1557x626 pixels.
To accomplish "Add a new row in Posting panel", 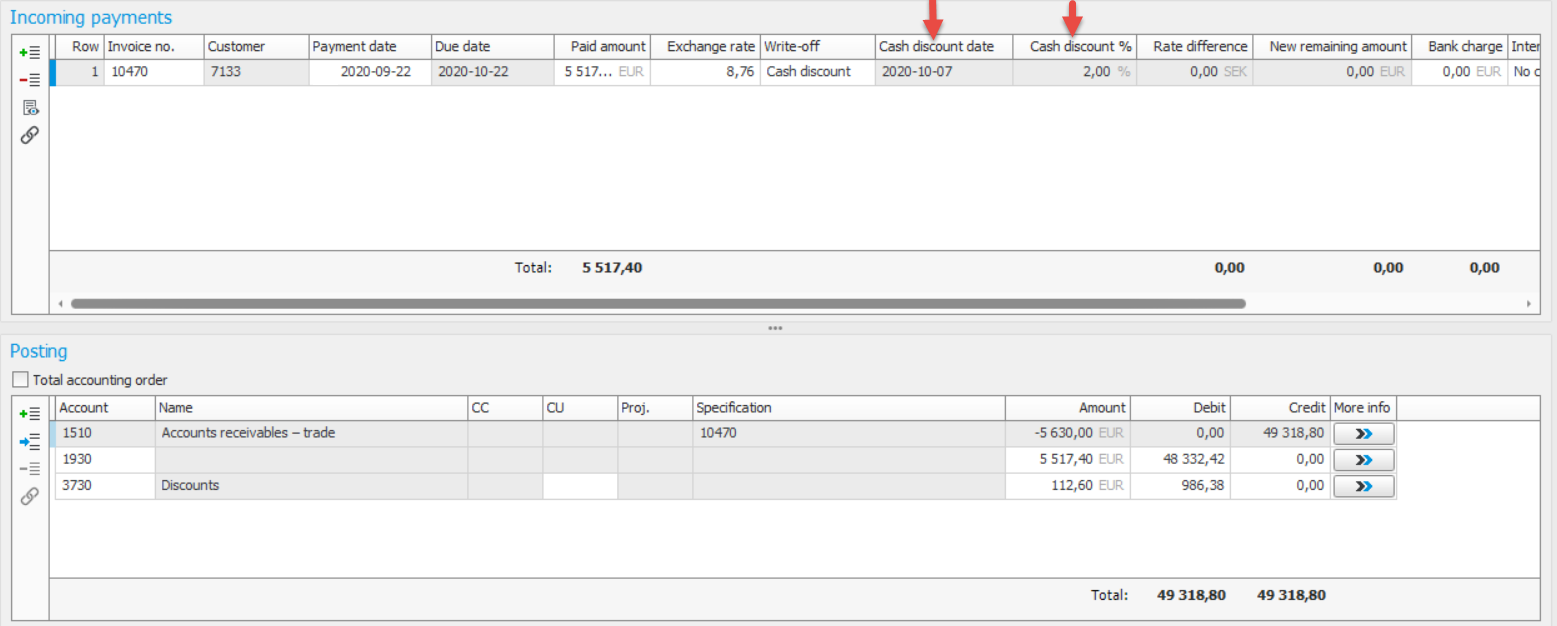I will pos(30,413).
